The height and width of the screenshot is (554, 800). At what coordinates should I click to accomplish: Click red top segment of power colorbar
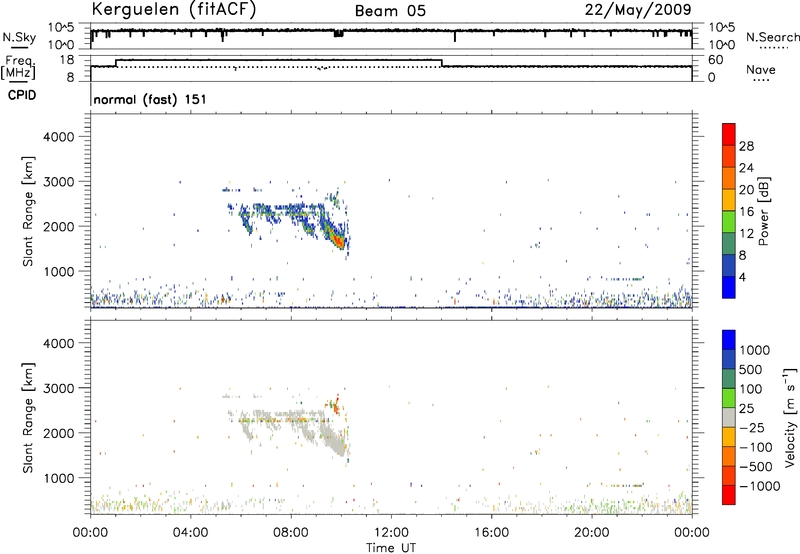729,134
